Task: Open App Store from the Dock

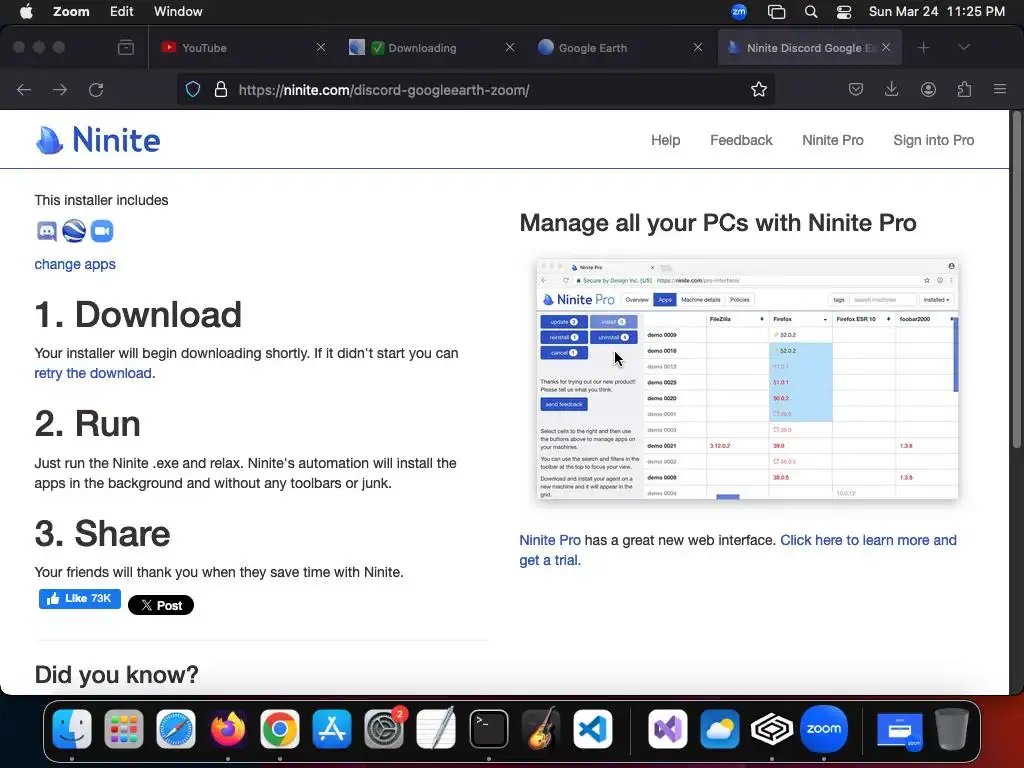Action: (x=332, y=729)
